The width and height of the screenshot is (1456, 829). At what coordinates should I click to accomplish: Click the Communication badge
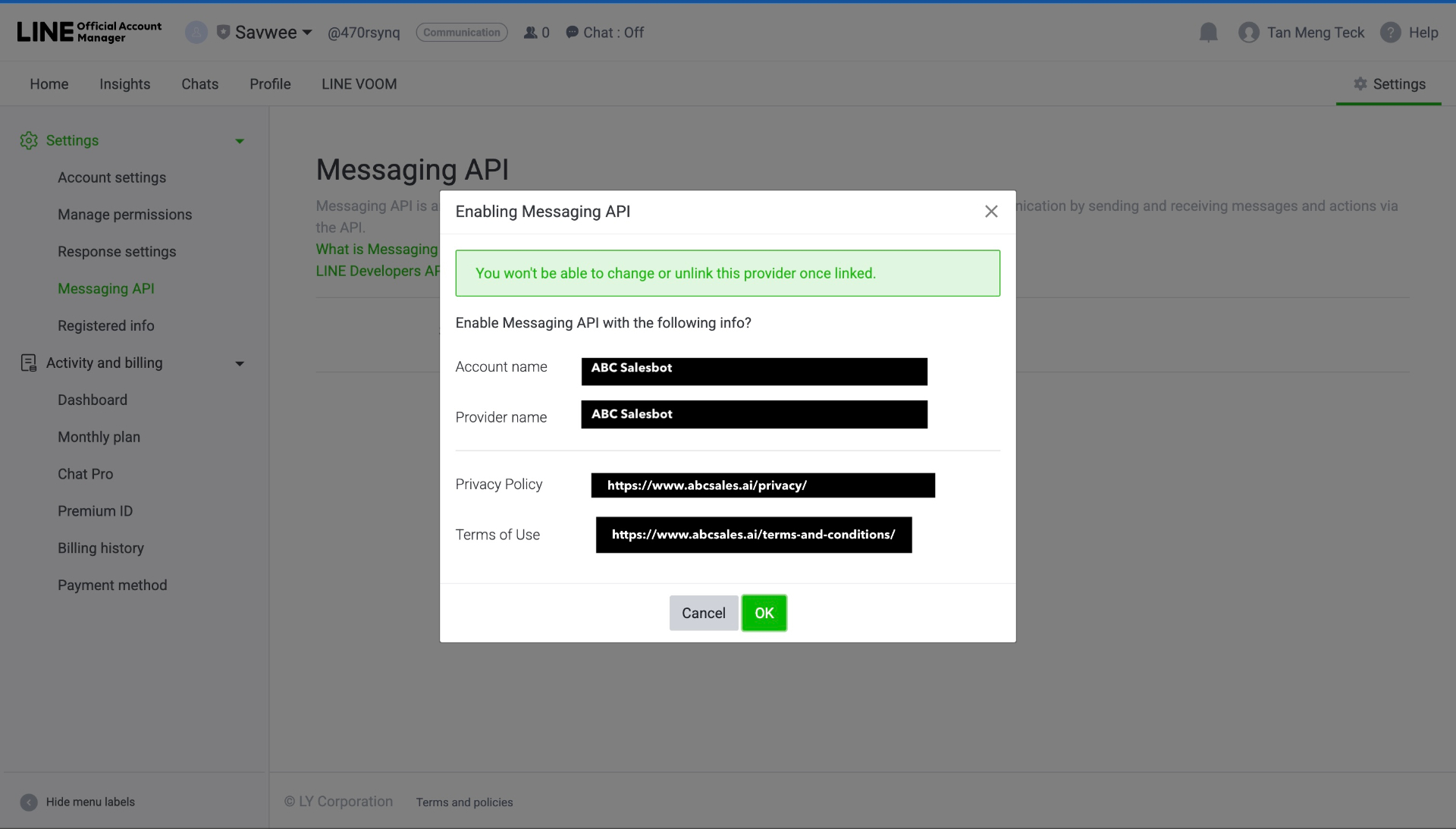click(x=462, y=33)
